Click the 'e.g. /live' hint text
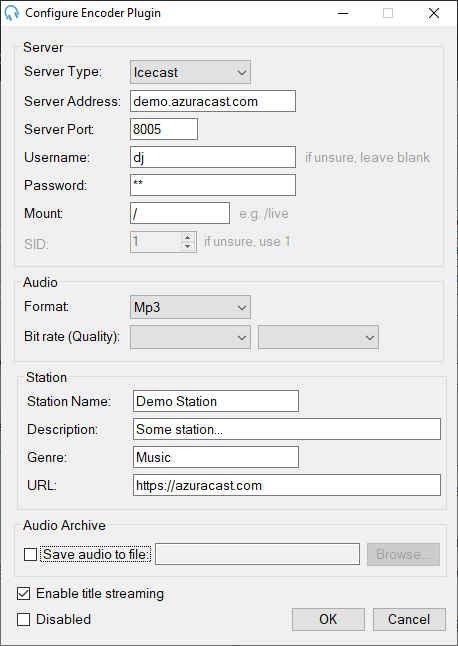 (264, 214)
